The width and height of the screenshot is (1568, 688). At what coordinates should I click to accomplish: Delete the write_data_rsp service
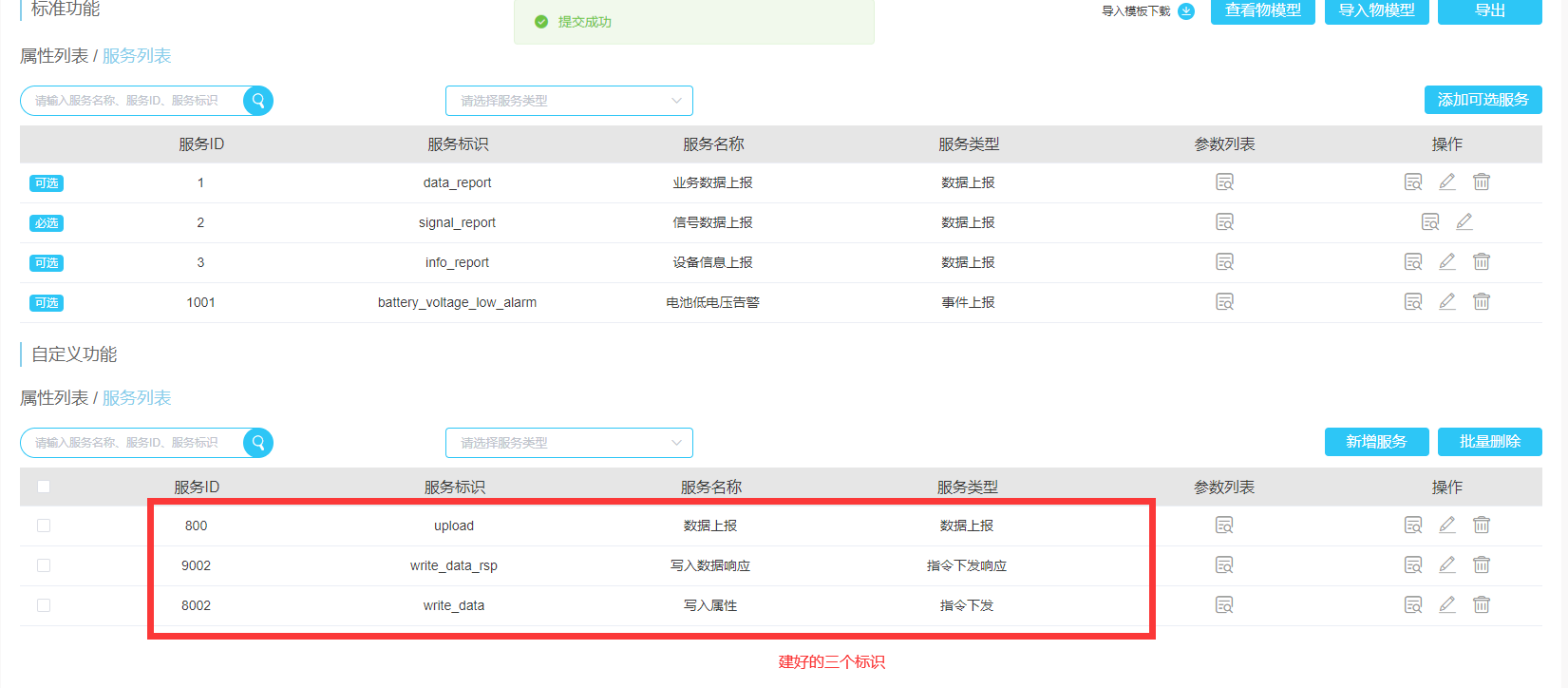tap(1482, 565)
